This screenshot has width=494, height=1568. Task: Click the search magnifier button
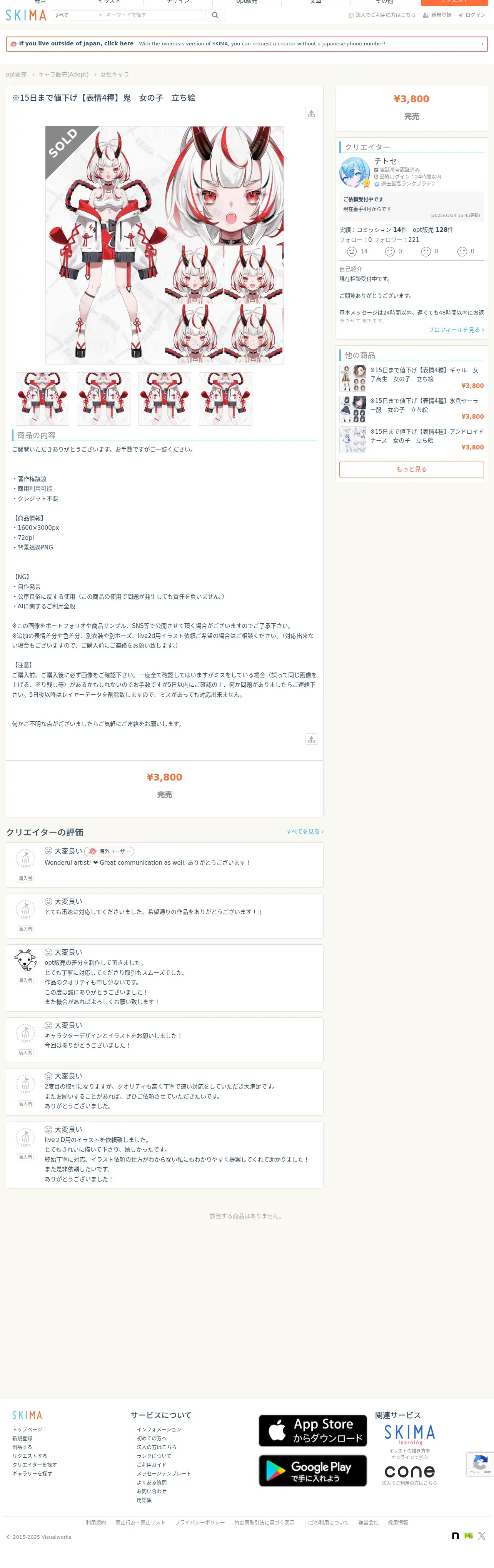coord(215,15)
